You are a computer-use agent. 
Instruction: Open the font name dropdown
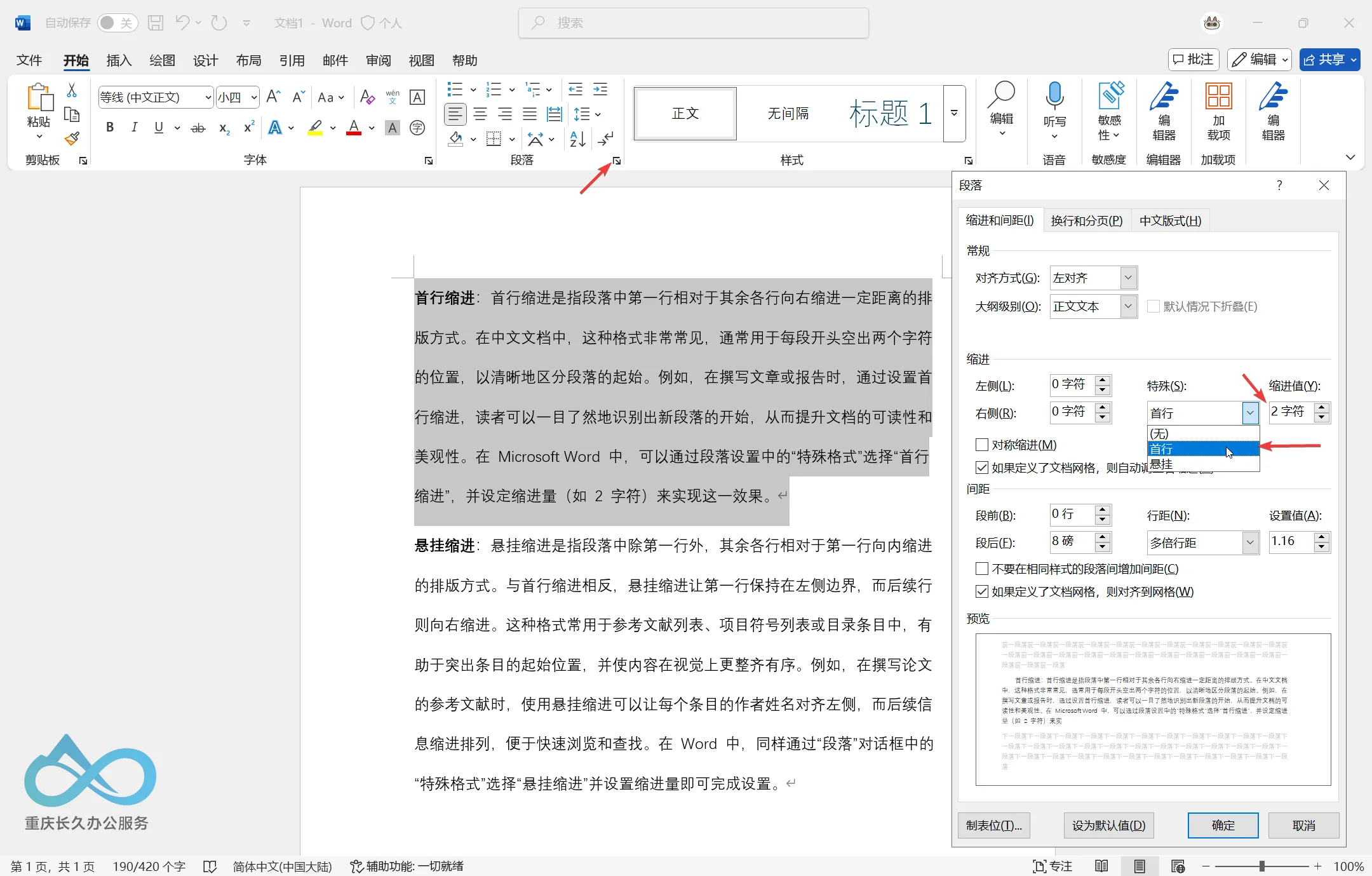click(208, 97)
